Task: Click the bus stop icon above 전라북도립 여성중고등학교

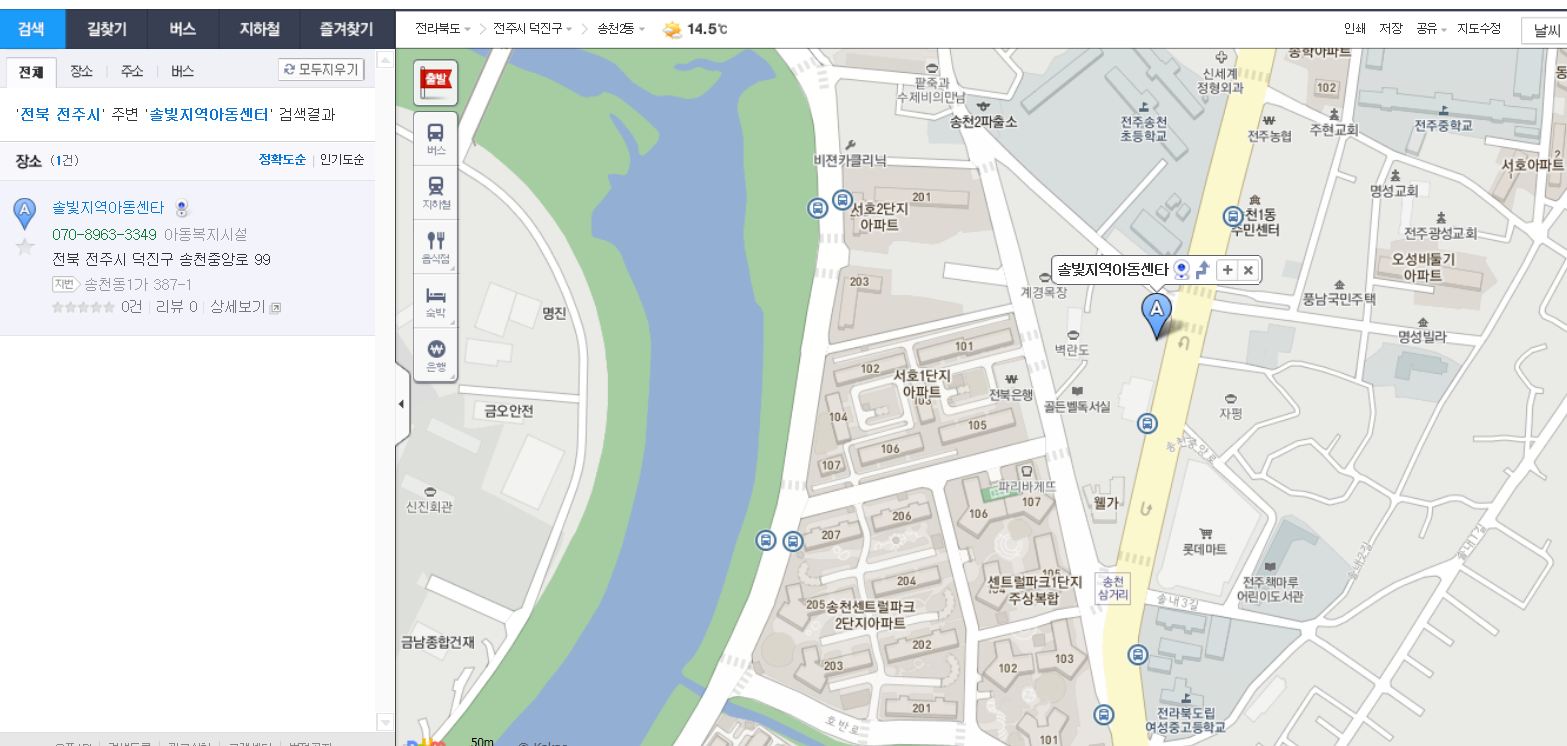Action: click(1137, 655)
